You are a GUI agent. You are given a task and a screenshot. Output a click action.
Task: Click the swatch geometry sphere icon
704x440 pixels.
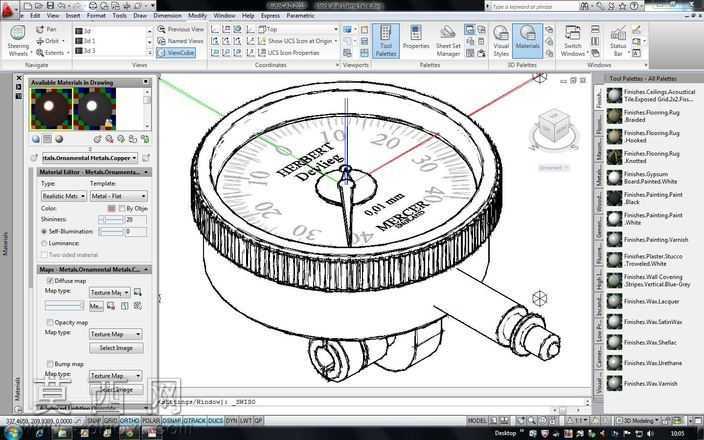pyautogui.click(x=36, y=140)
